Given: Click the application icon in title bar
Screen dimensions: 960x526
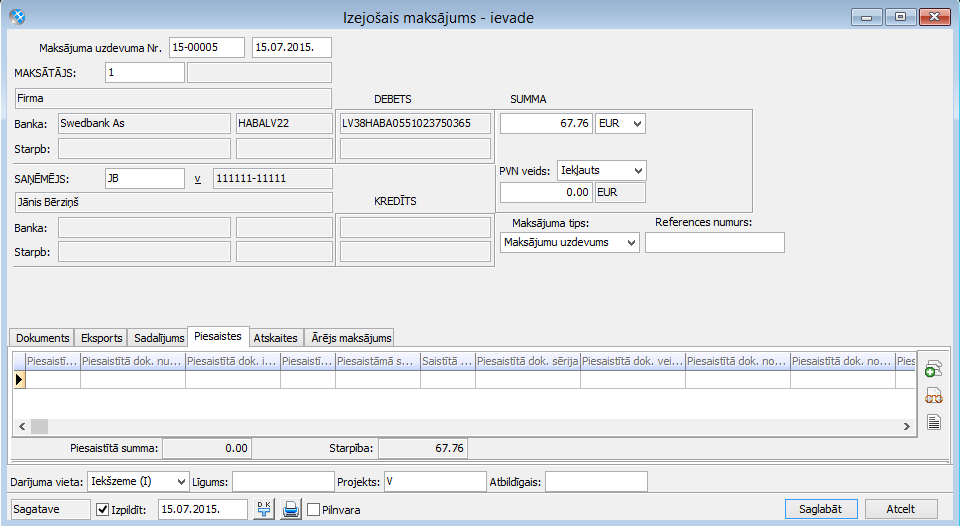Looking at the screenshot, I should click(x=17, y=17).
